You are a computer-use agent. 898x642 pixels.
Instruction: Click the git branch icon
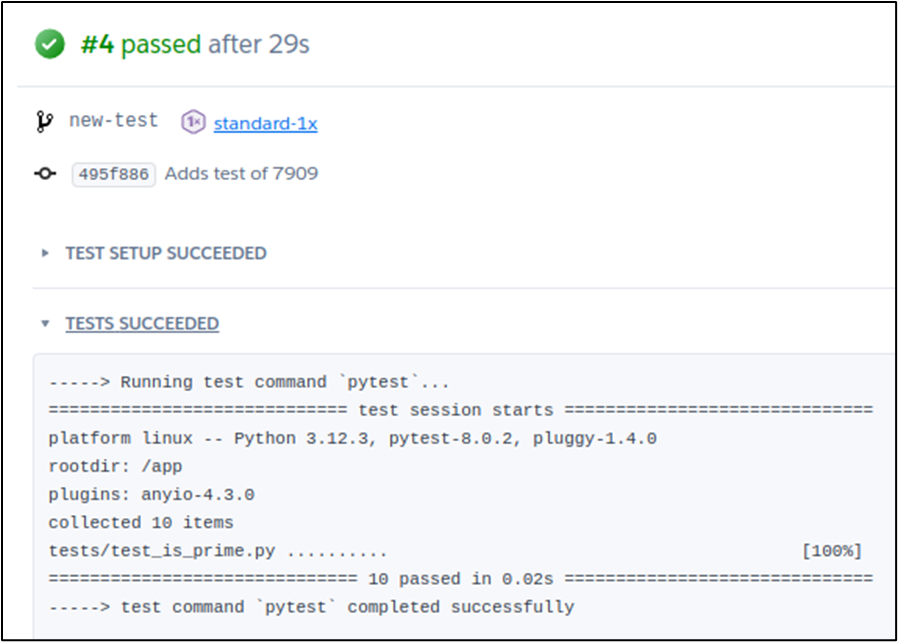coord(44,122)
